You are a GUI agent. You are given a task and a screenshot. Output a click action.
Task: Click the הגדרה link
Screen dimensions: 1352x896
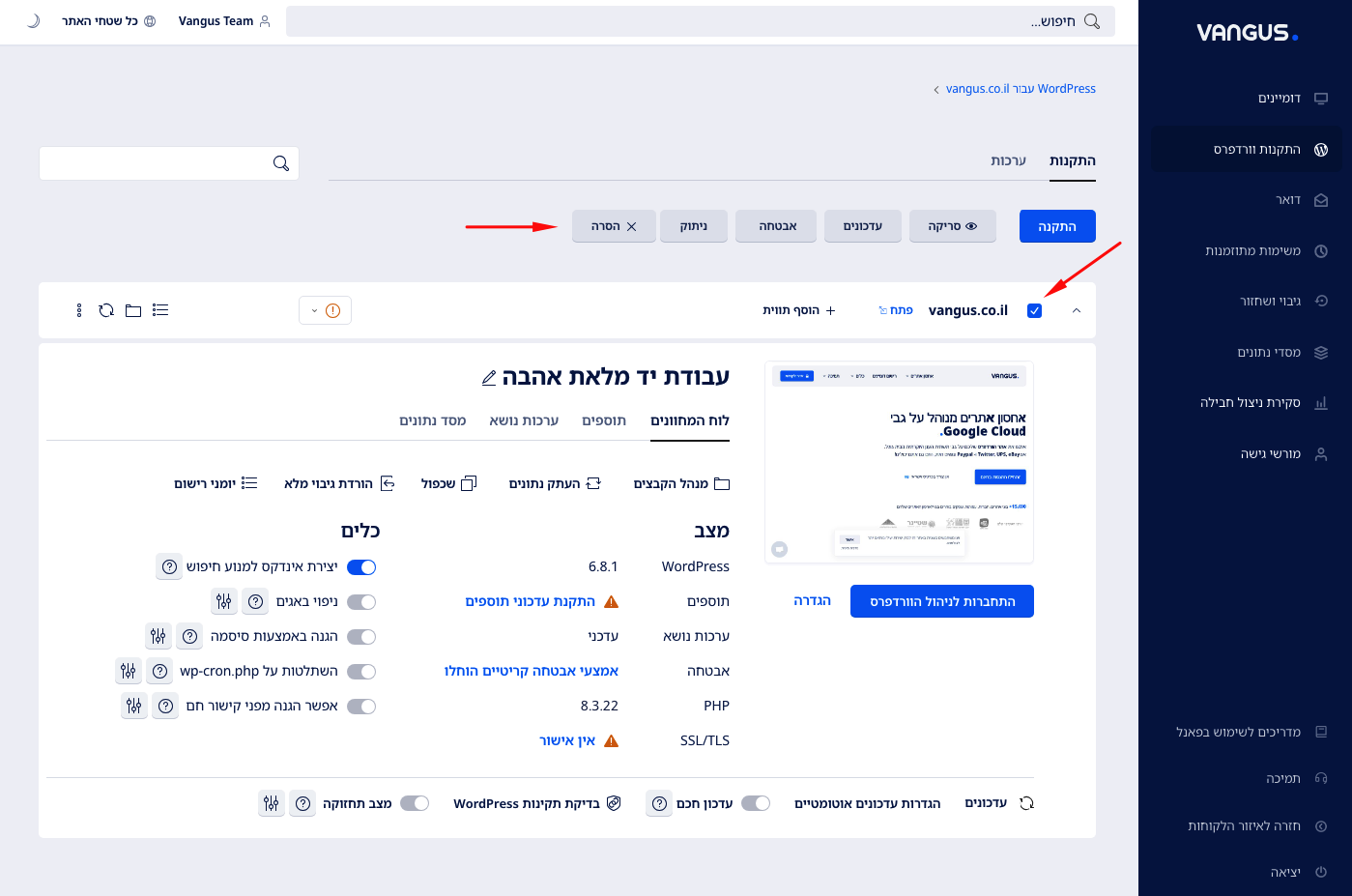pos(812,601)
